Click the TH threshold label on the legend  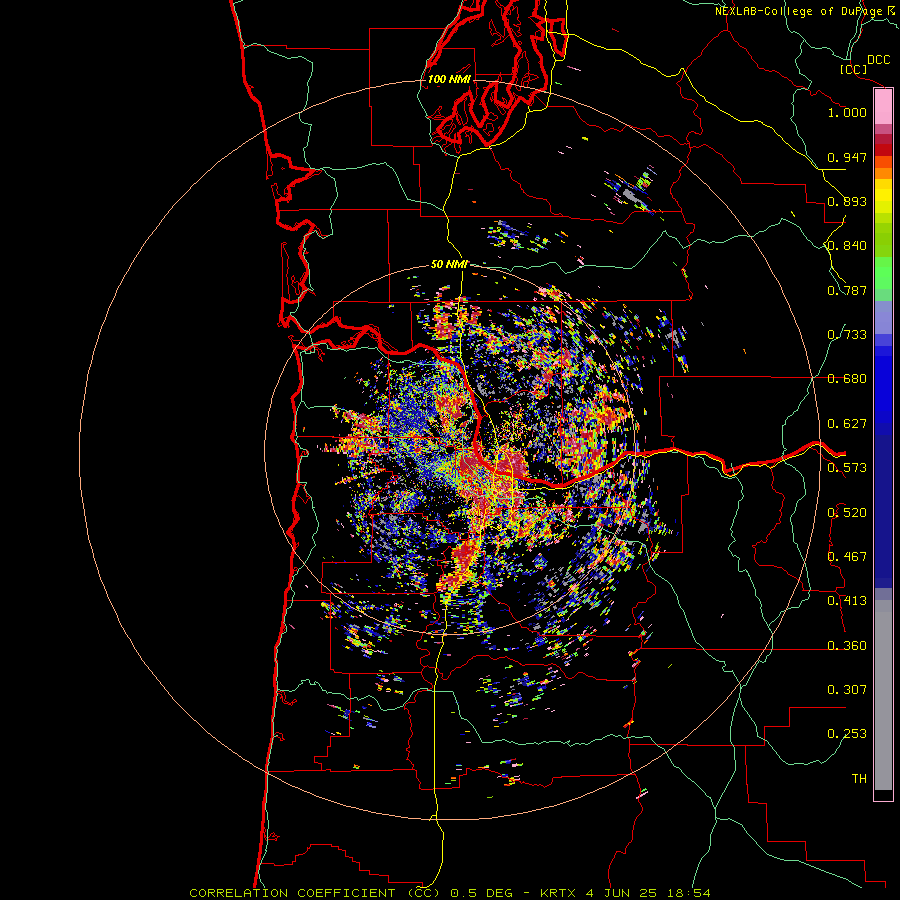(859, 779)
